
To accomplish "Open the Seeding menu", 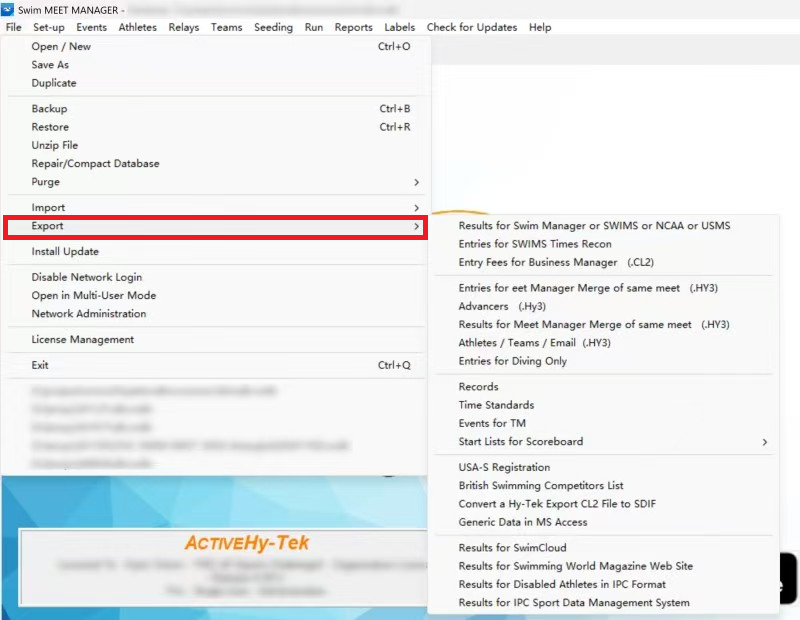I will point(273,28).
